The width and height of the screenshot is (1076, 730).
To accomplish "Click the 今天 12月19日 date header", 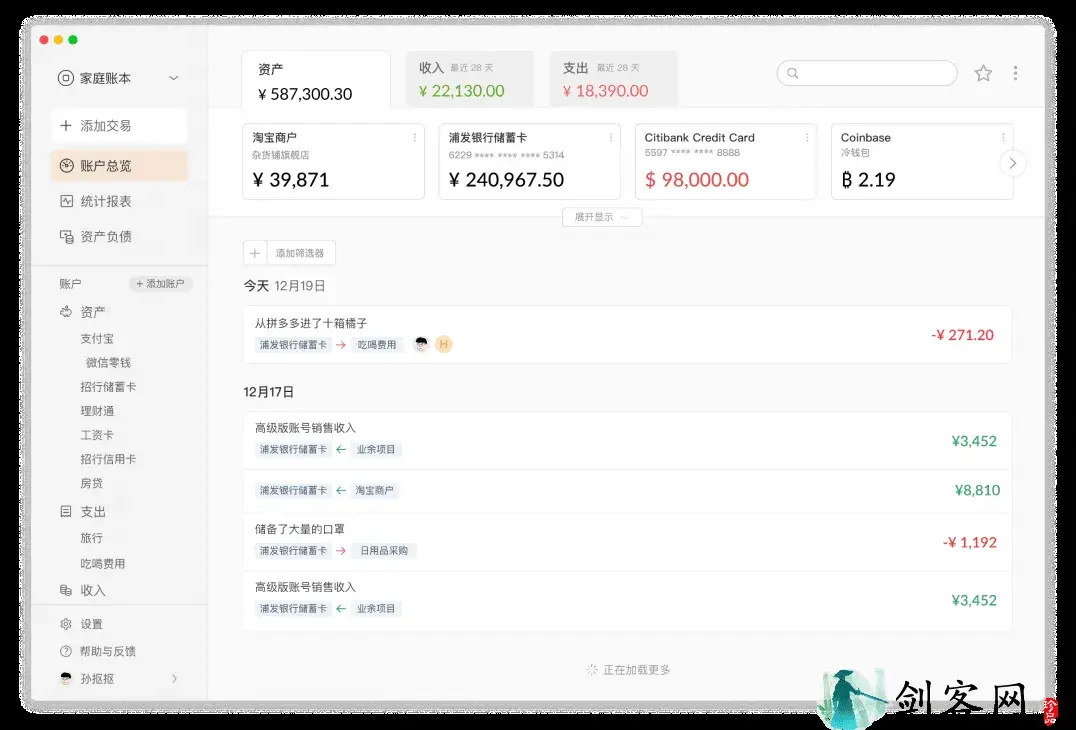I will pos(285,285).
